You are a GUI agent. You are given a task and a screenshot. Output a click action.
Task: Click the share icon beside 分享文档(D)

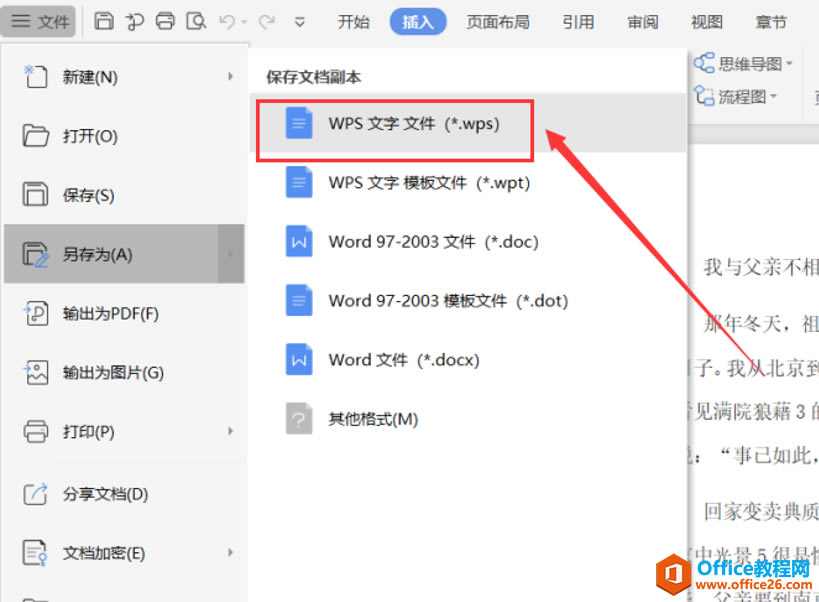click(x=36, y=494)
